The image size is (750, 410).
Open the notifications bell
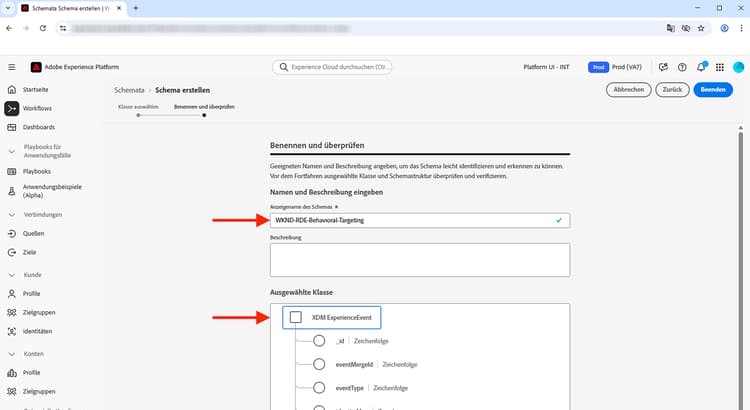point(701,67)
